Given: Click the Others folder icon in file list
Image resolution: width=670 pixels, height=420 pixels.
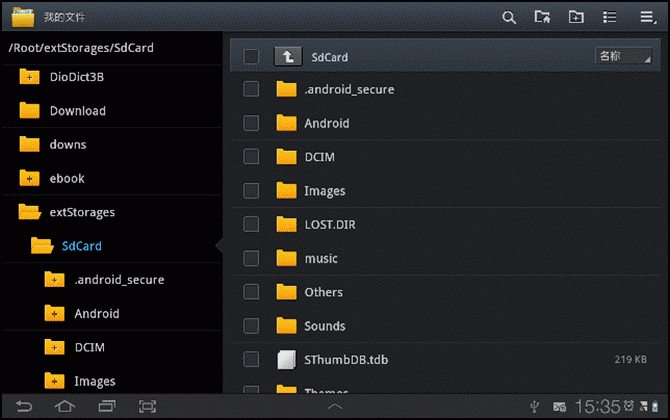Looking at the screenshot, I should click(286, 292).
